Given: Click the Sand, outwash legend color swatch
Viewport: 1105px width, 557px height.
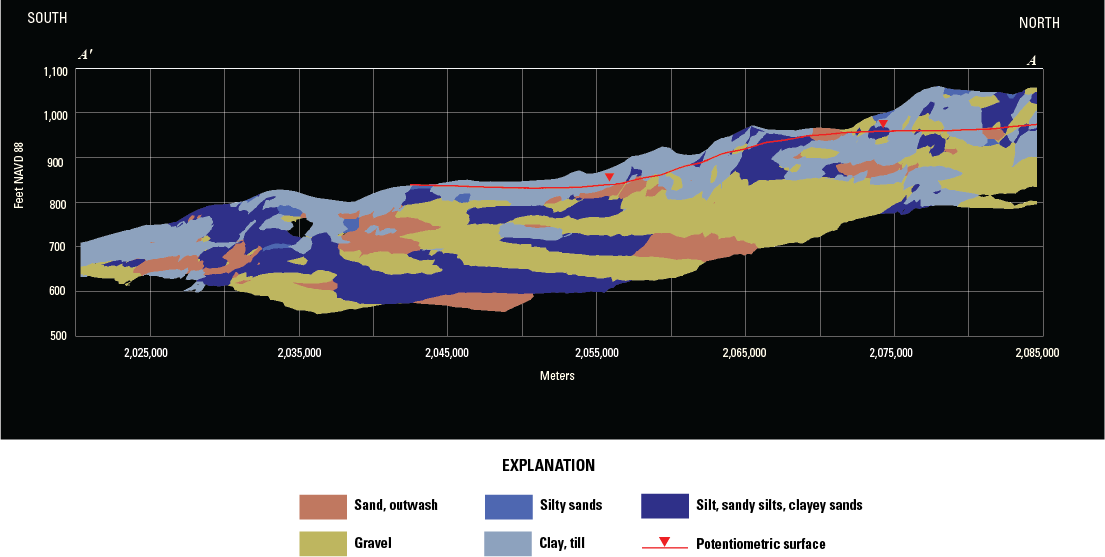Looking at the screenshot, I should tap(321, 506).
